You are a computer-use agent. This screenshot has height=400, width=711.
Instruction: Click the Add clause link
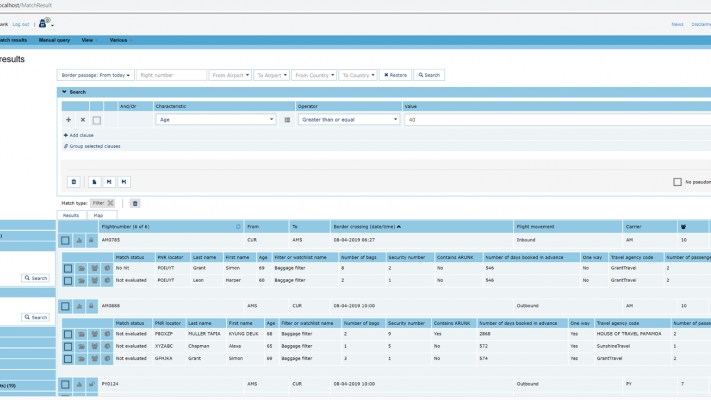coord(80,134)
